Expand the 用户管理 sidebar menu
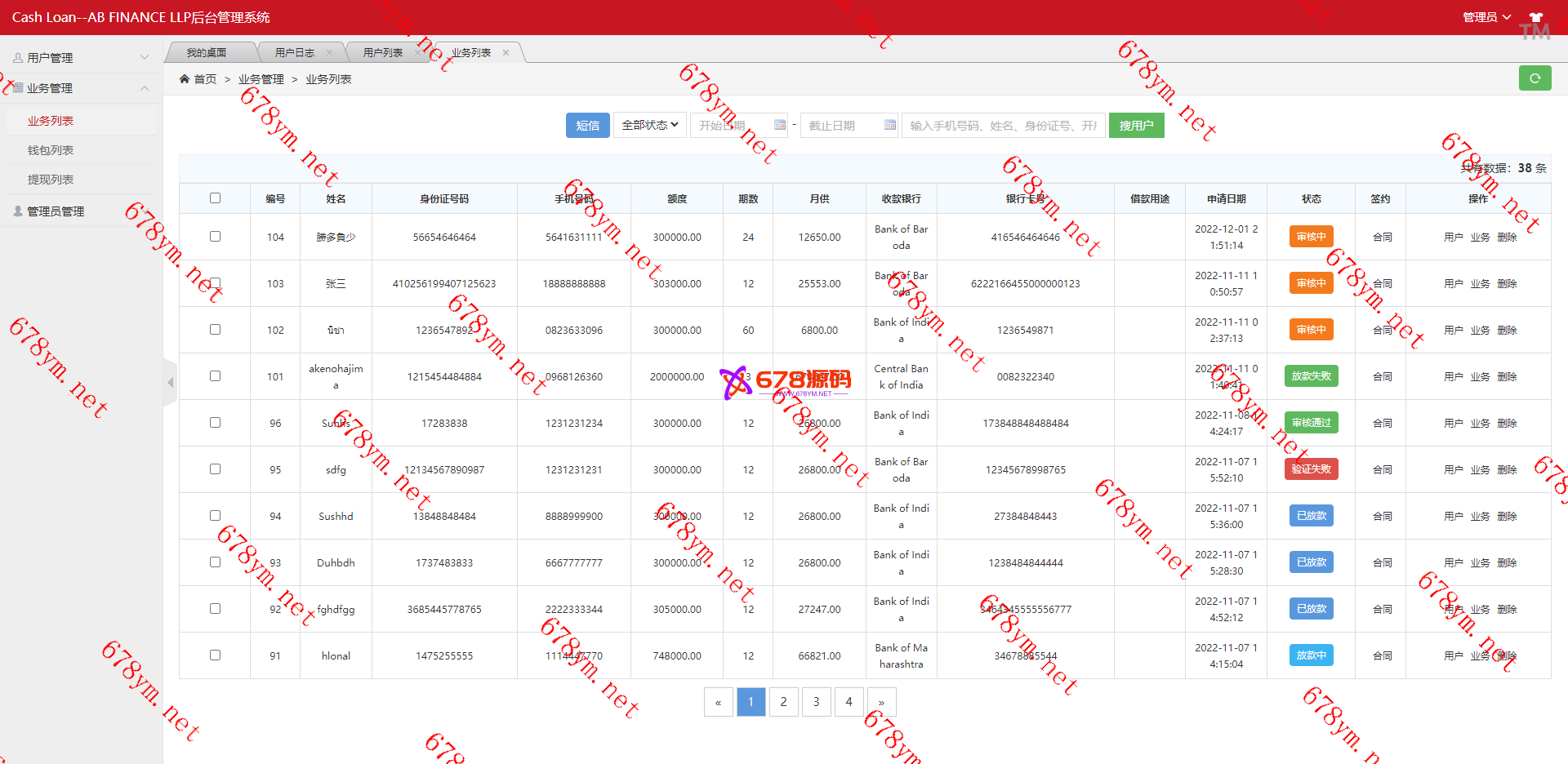Viewport: 1568px width, 764px height. [x=80, y=58]
